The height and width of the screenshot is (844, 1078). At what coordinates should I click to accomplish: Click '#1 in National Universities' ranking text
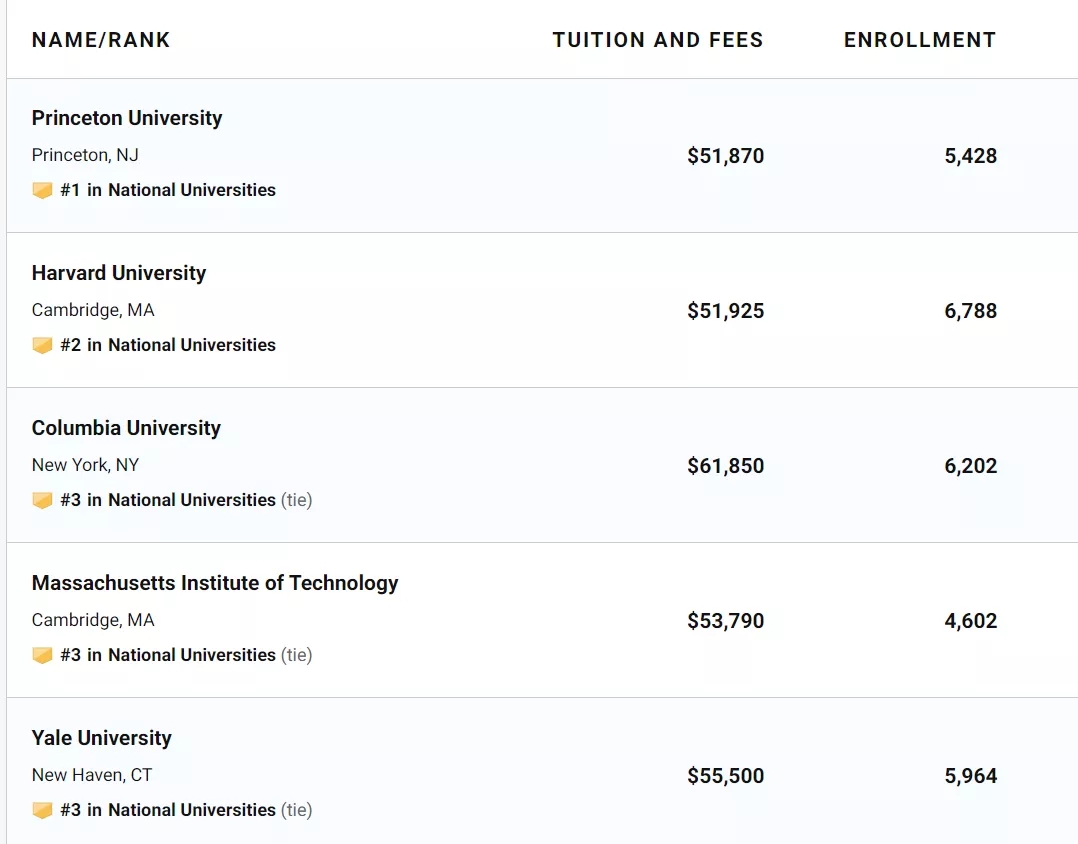168,190
